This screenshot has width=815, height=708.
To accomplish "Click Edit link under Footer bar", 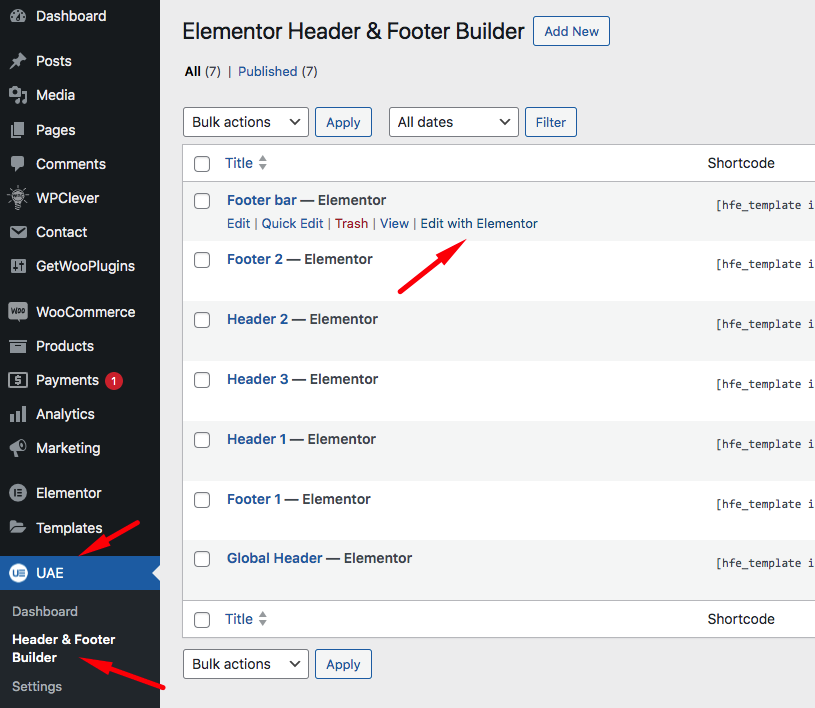I will (x=239, y=224).
